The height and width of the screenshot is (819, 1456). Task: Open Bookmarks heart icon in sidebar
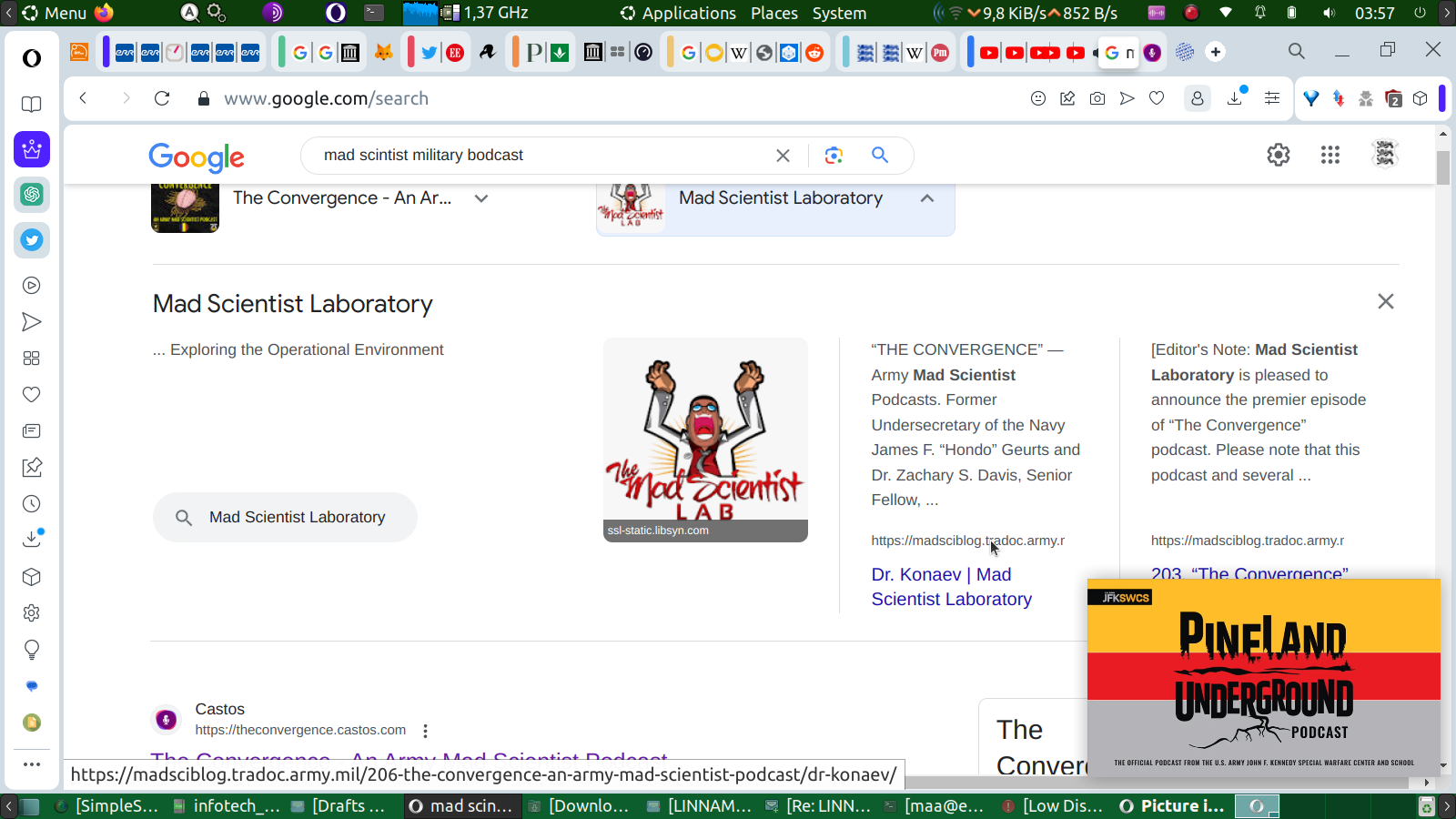pos(32,395)
